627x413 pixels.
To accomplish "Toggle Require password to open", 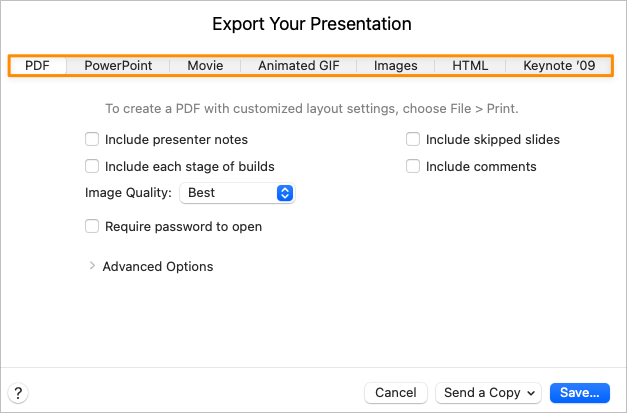I will click(x=92, y=227).
